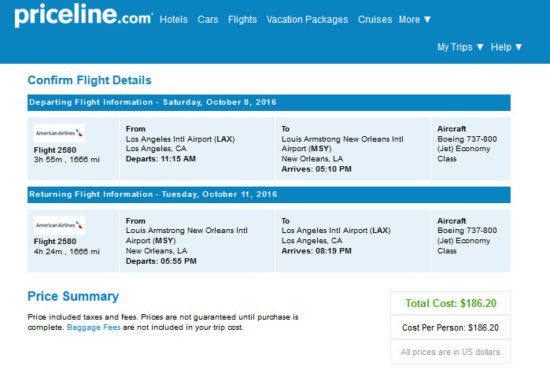This screenshot has height=381, width=550.
Task: Follow the Baggage Fees link
Action: tap(94, 327)
